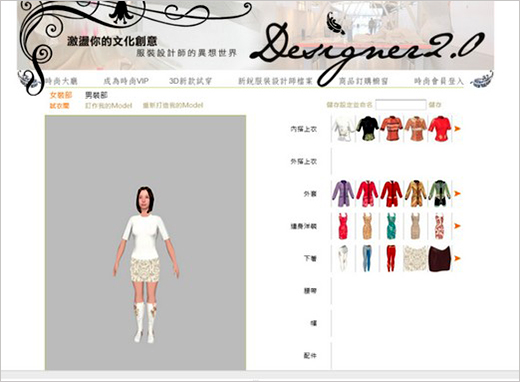Click the Designer2.0 banner logo
The height and width of the screenshot is (382, 520).
pos(367,50)
